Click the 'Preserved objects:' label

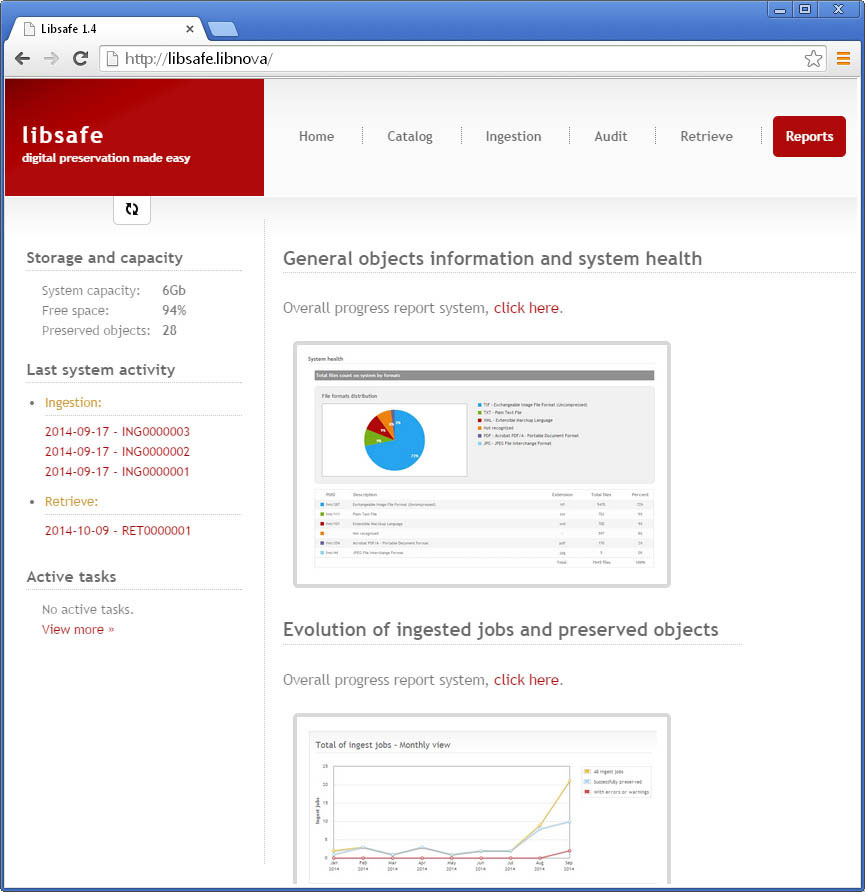point(96,331)
